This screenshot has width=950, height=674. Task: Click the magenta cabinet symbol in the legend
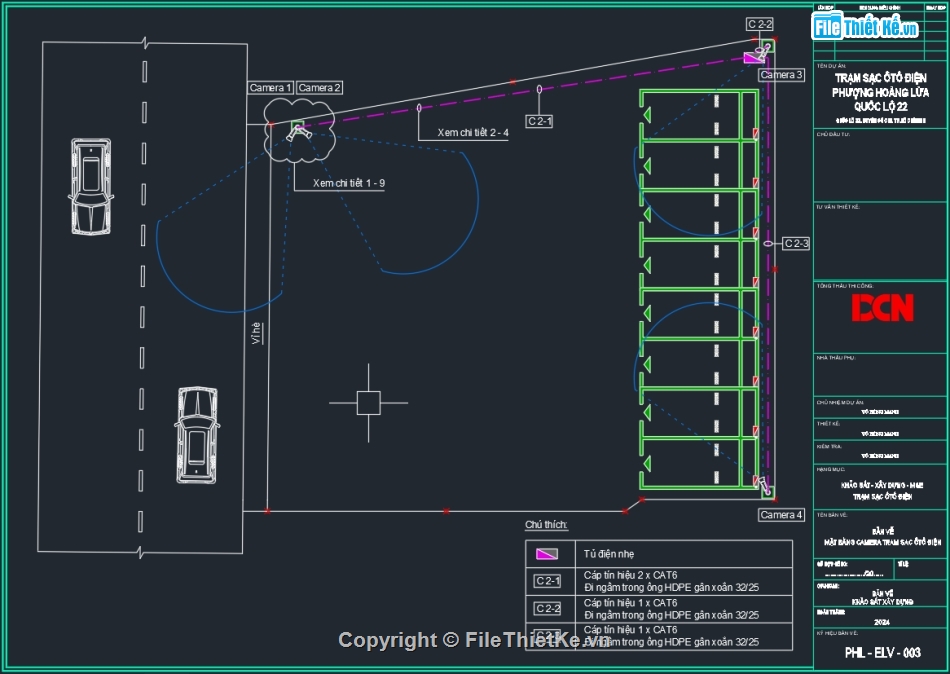pyautogui.click(x=547, y=553)
